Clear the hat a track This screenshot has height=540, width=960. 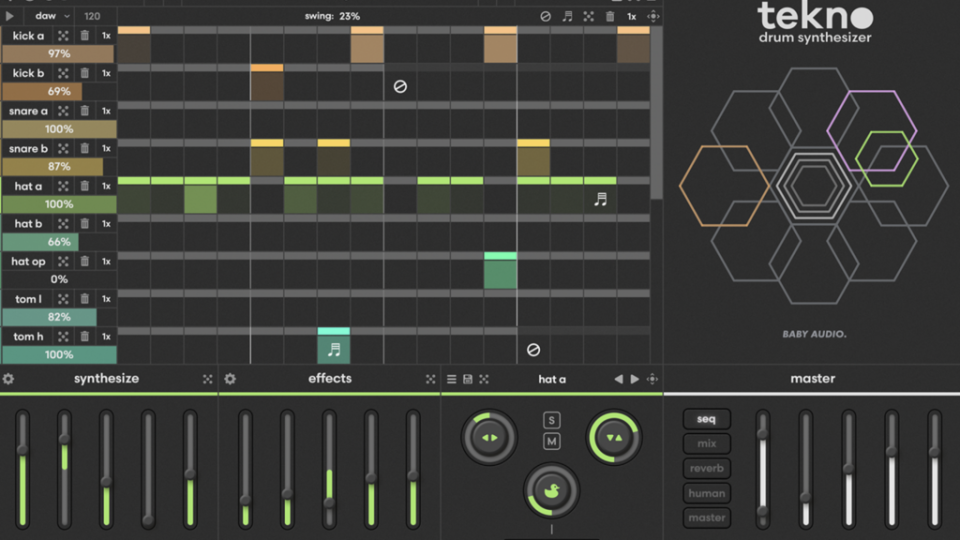tap(84, 186)
